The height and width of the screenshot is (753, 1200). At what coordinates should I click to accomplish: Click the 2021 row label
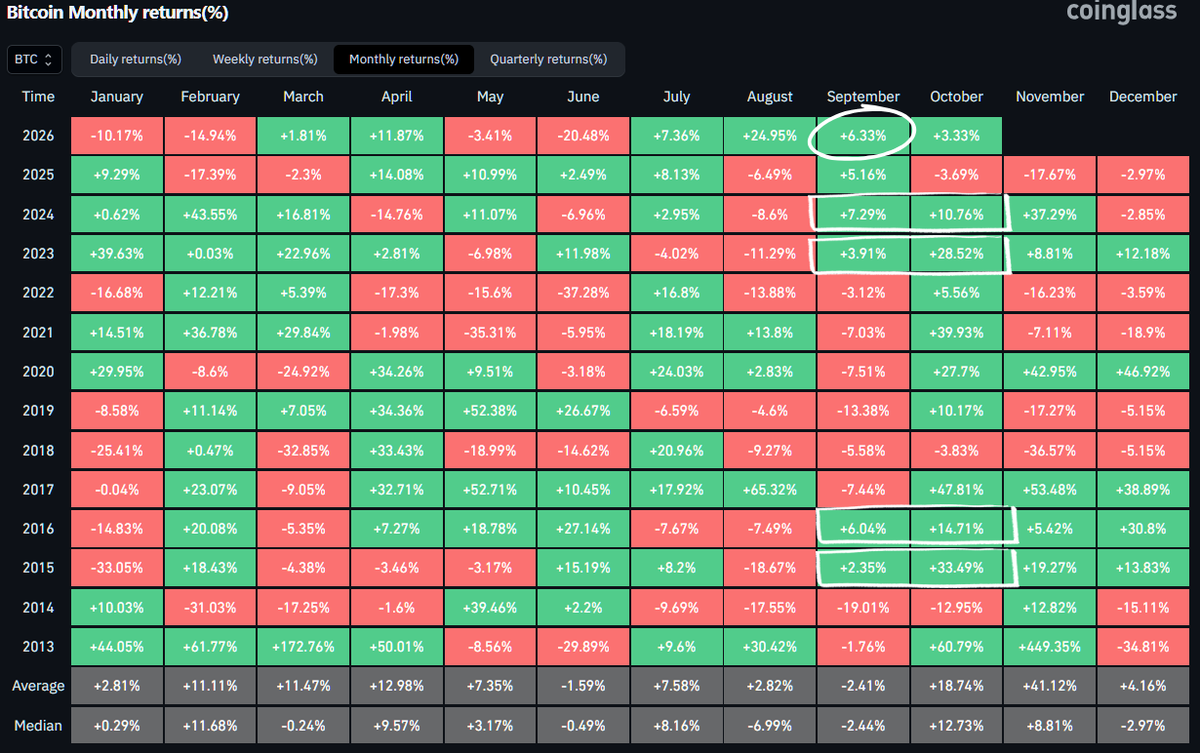coord(38,332)
